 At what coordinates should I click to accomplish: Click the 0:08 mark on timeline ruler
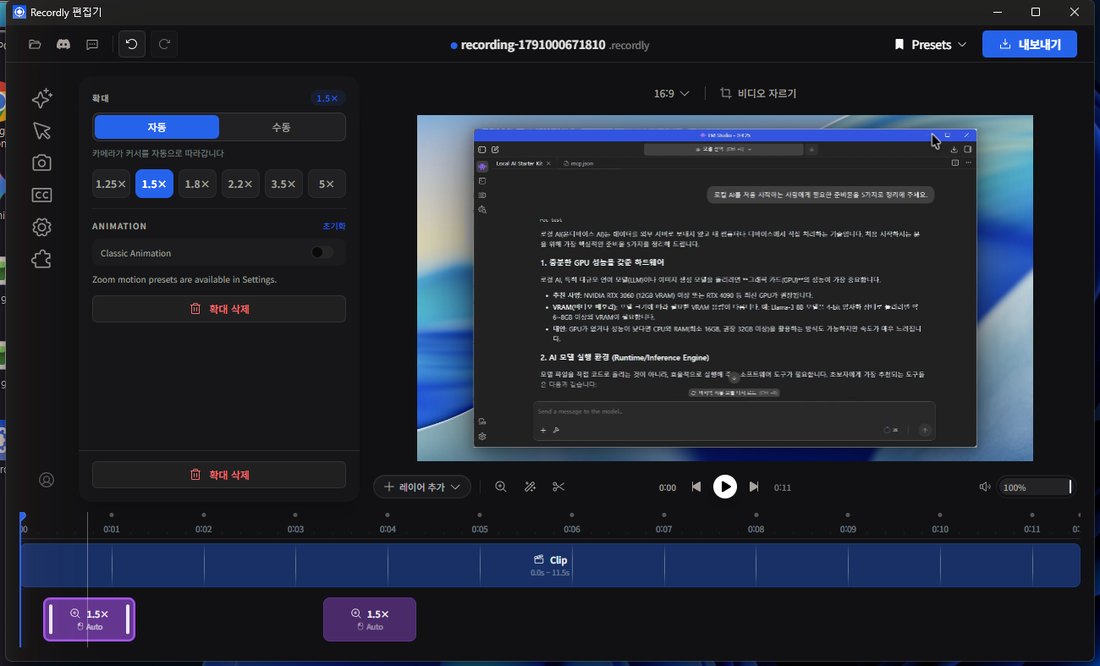pyautogui.click(x=756, y=529)
